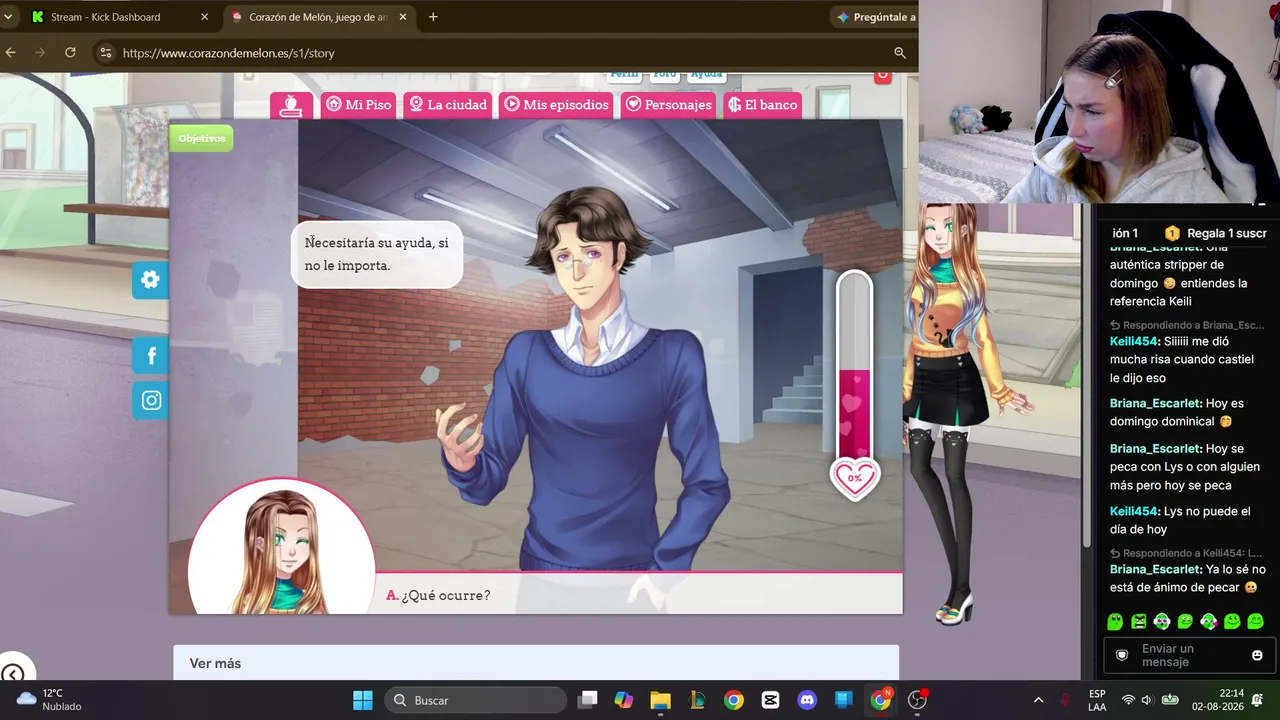Open chat identity shield icon
The height and width of the screenshot is (720, 1280).
[x=1122, y=656]
